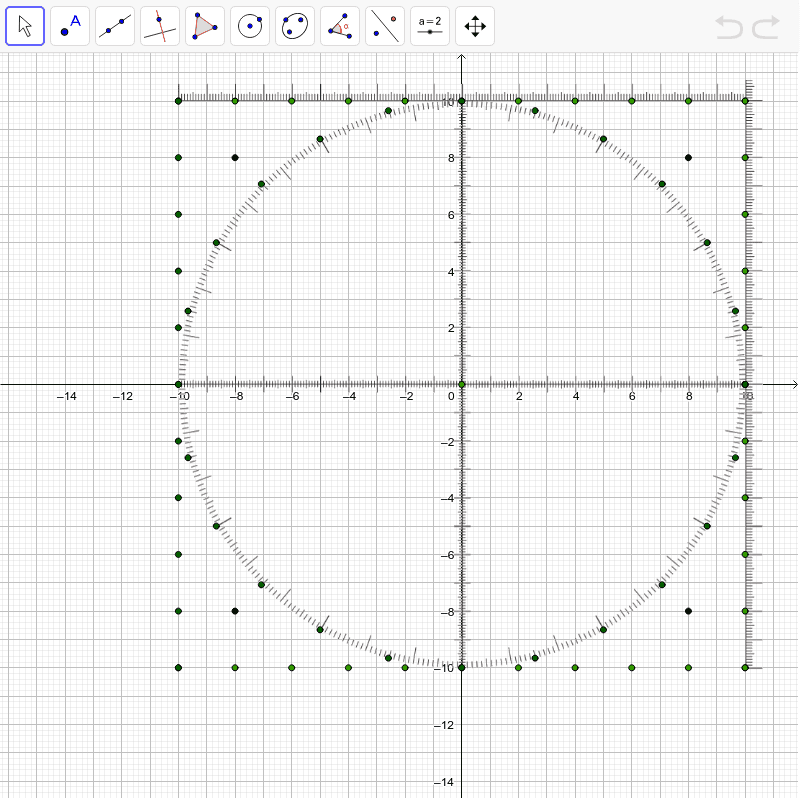Click the black point near the square's bottom-right corner
This screenshot has height=800, width=800.
[x=688, y=610]
